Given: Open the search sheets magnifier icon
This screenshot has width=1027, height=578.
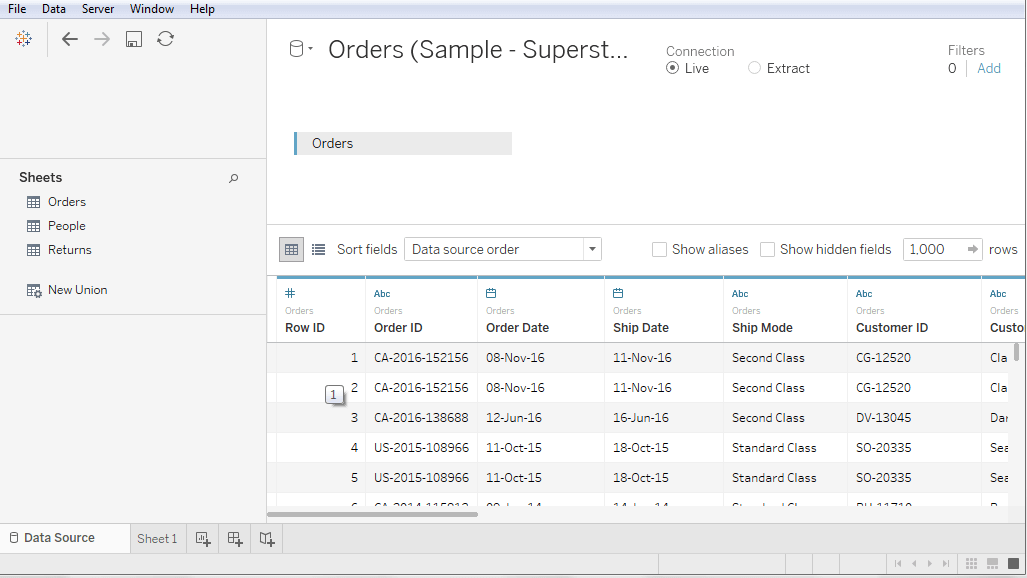Looking at the screenshot, I should pos(233,178).
